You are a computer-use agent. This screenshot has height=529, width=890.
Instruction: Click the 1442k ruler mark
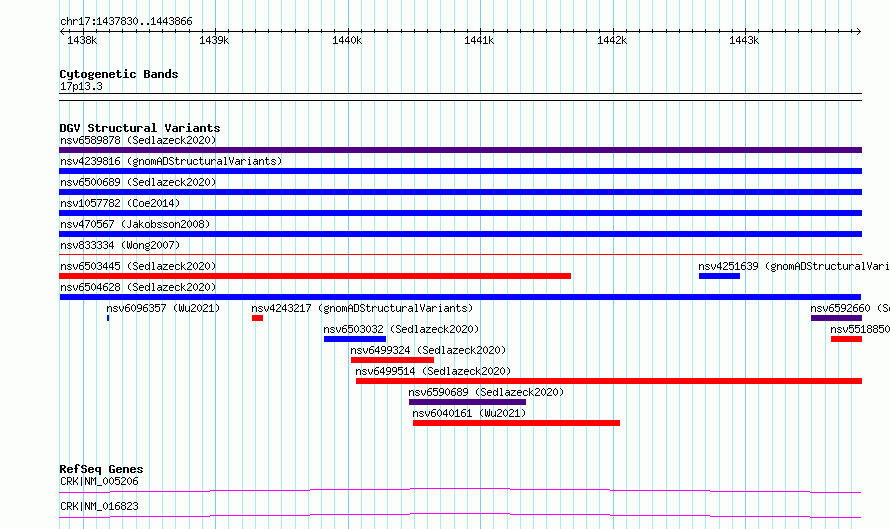(612, 40)
